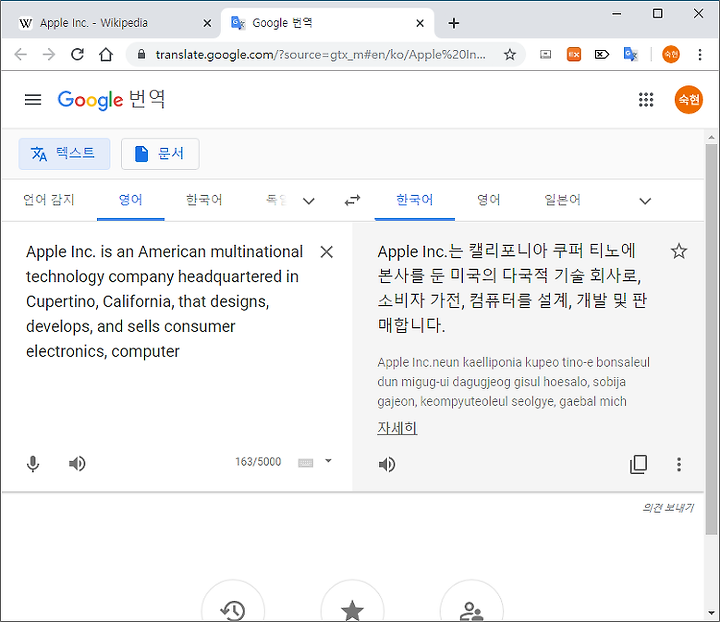Click the orange extension icon
The height and width of the screenshot is (622, 720).
pyautogui.click(x=574, y=55)
